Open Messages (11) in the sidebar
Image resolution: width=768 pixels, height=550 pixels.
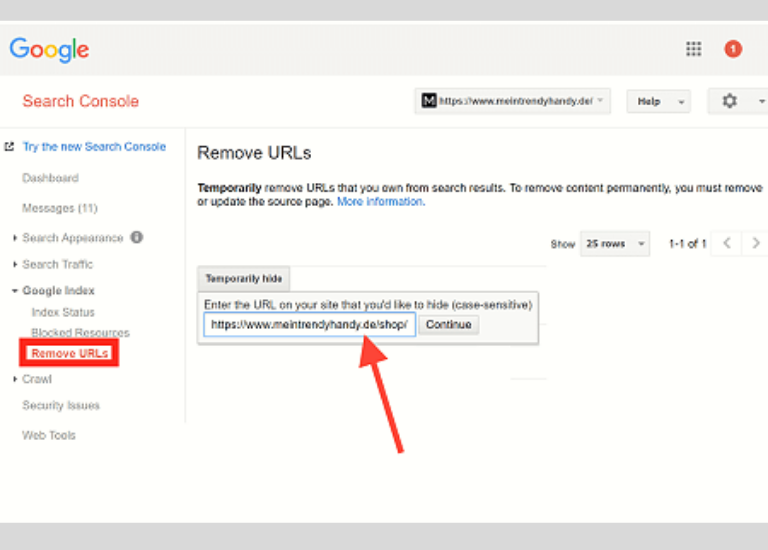60,208
